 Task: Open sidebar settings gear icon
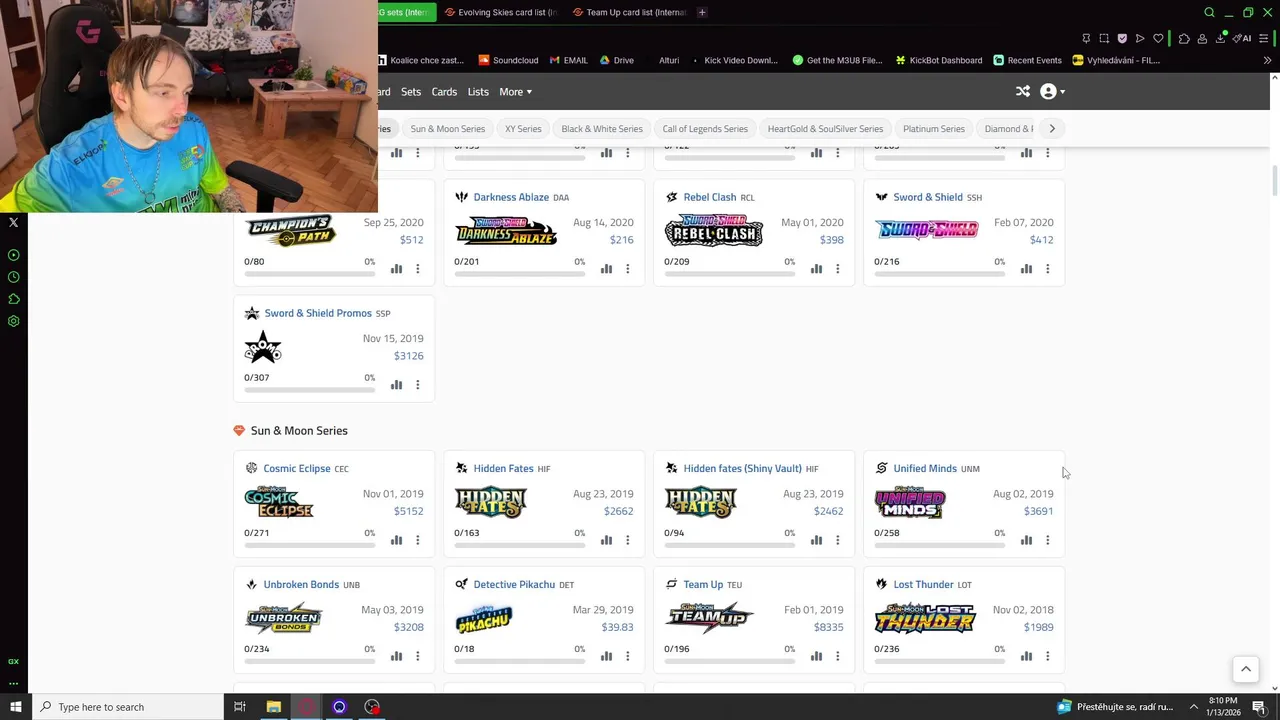click(14, 321)
